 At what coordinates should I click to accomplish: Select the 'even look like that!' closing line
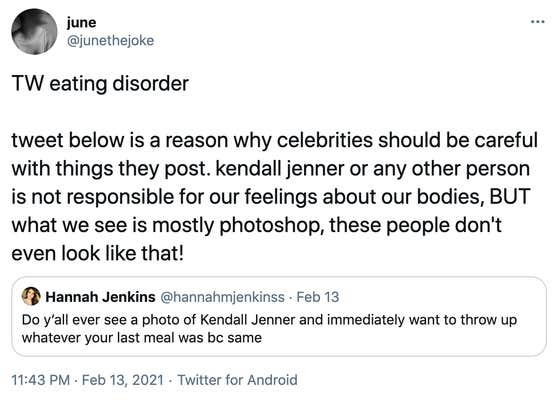(x=98, y=254)
